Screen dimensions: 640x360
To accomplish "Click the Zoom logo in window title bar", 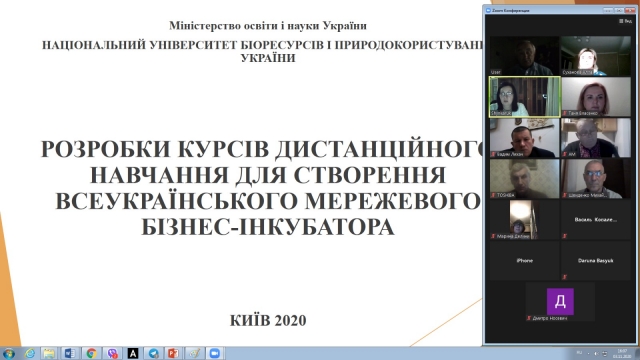I will (488, 10).
